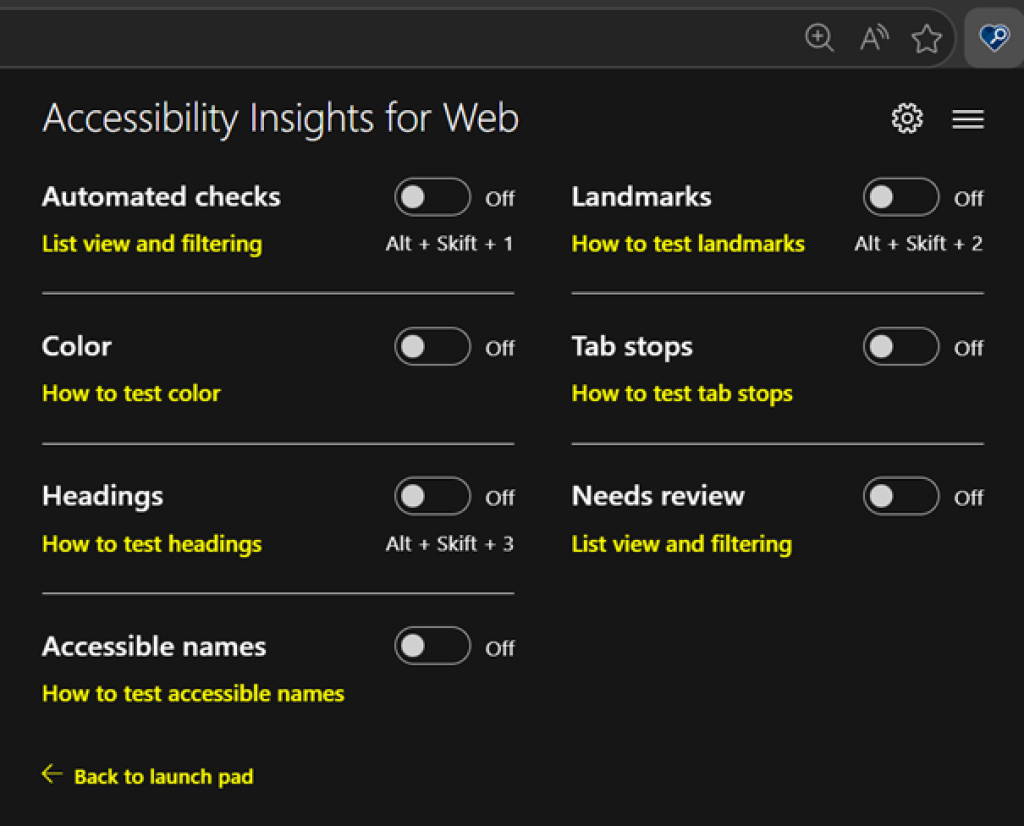The height and width of the screenshot is (826, 1024).
Task: Open List view and filtering under Automated checks
Action: 152,244
